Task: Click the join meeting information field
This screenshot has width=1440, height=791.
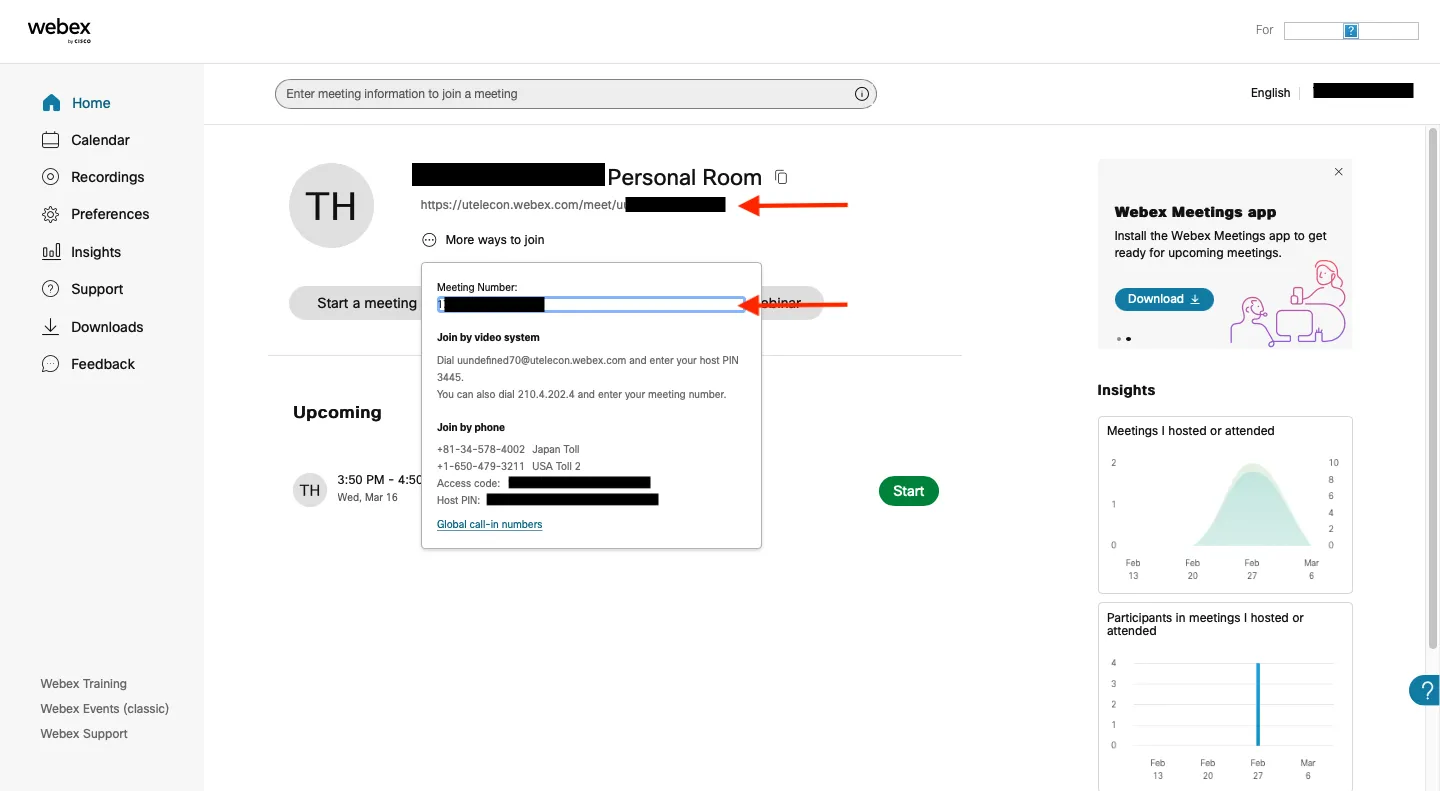Action: [565, 94]
